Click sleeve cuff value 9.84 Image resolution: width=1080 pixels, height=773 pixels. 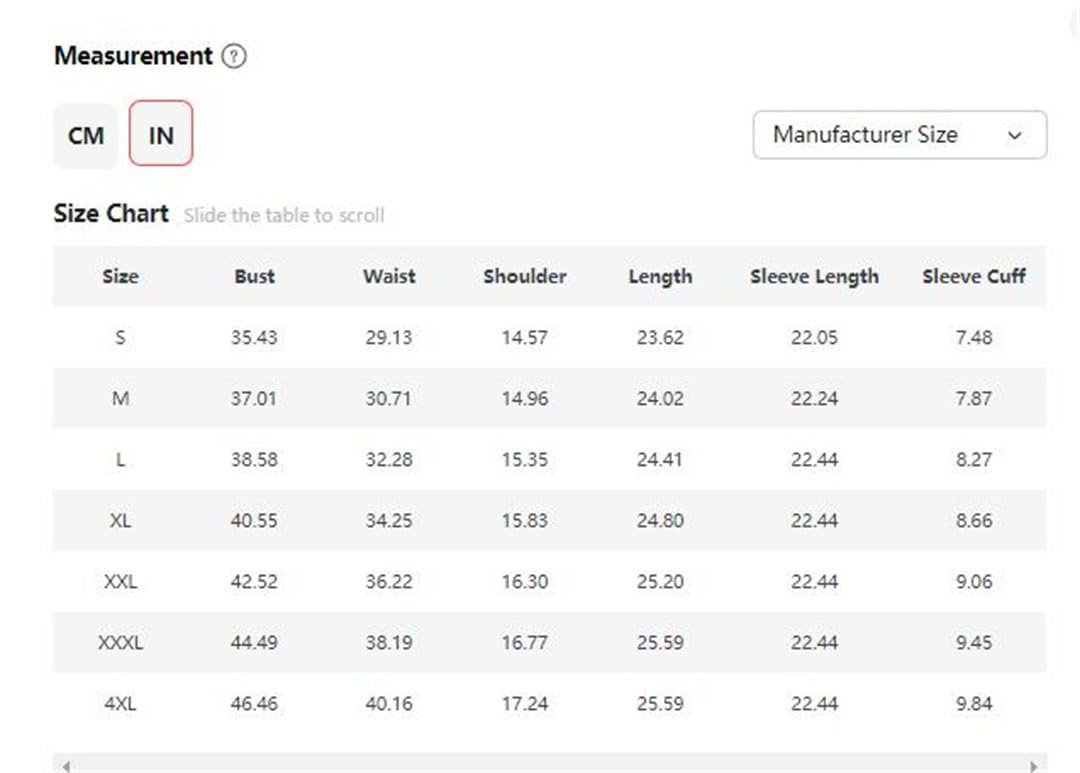point(974,703)
